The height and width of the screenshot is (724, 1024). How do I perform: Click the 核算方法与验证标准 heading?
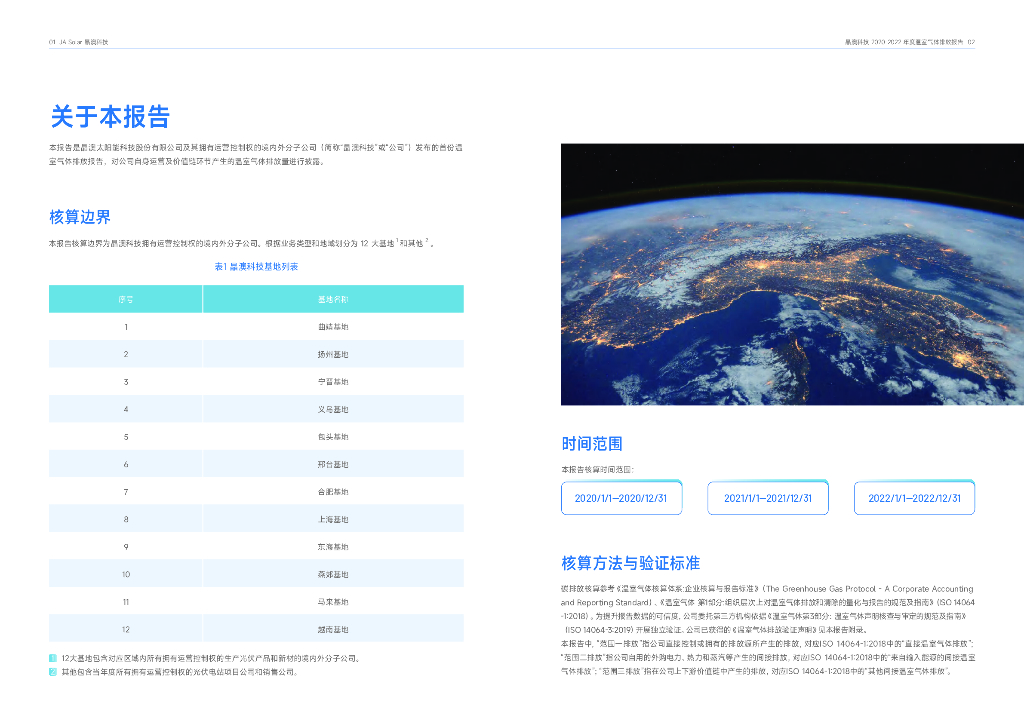(x=630, y=562)
